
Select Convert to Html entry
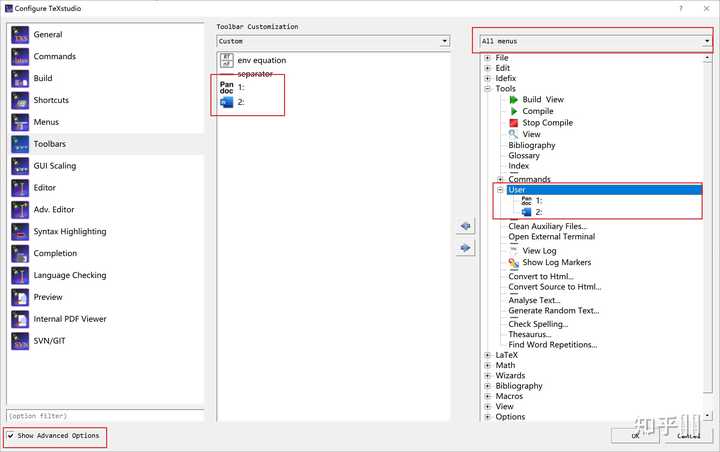pyautogui.click(x=541, y=277)
